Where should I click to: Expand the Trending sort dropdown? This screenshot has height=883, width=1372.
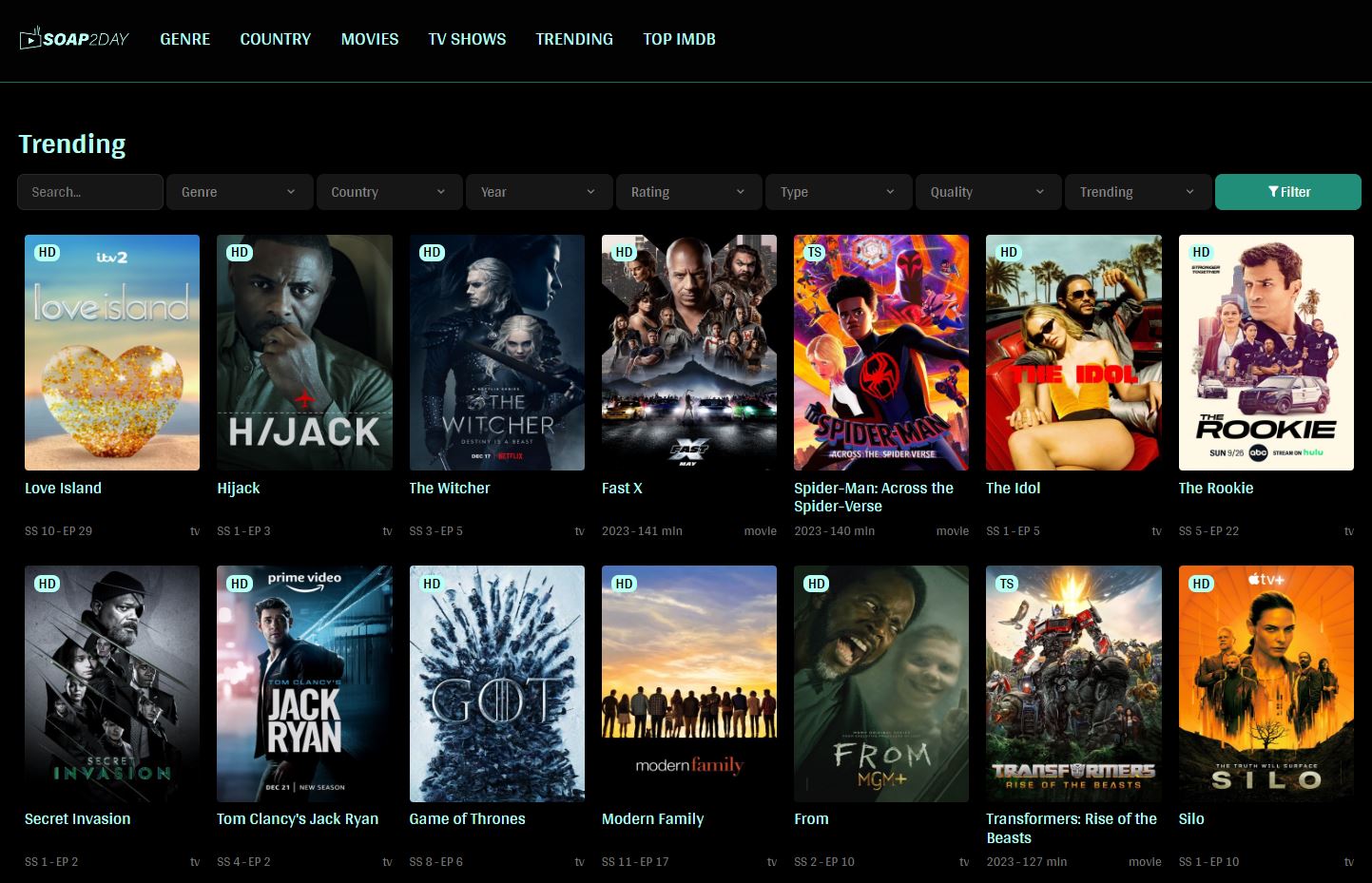(1137, 192)
